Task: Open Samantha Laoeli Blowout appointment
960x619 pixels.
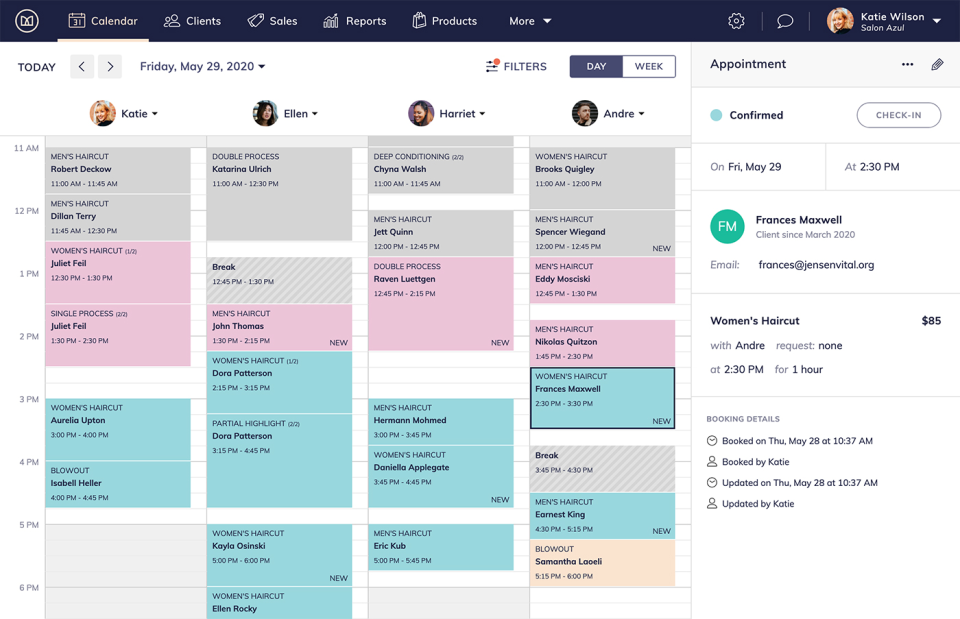Action: (602, 563)
